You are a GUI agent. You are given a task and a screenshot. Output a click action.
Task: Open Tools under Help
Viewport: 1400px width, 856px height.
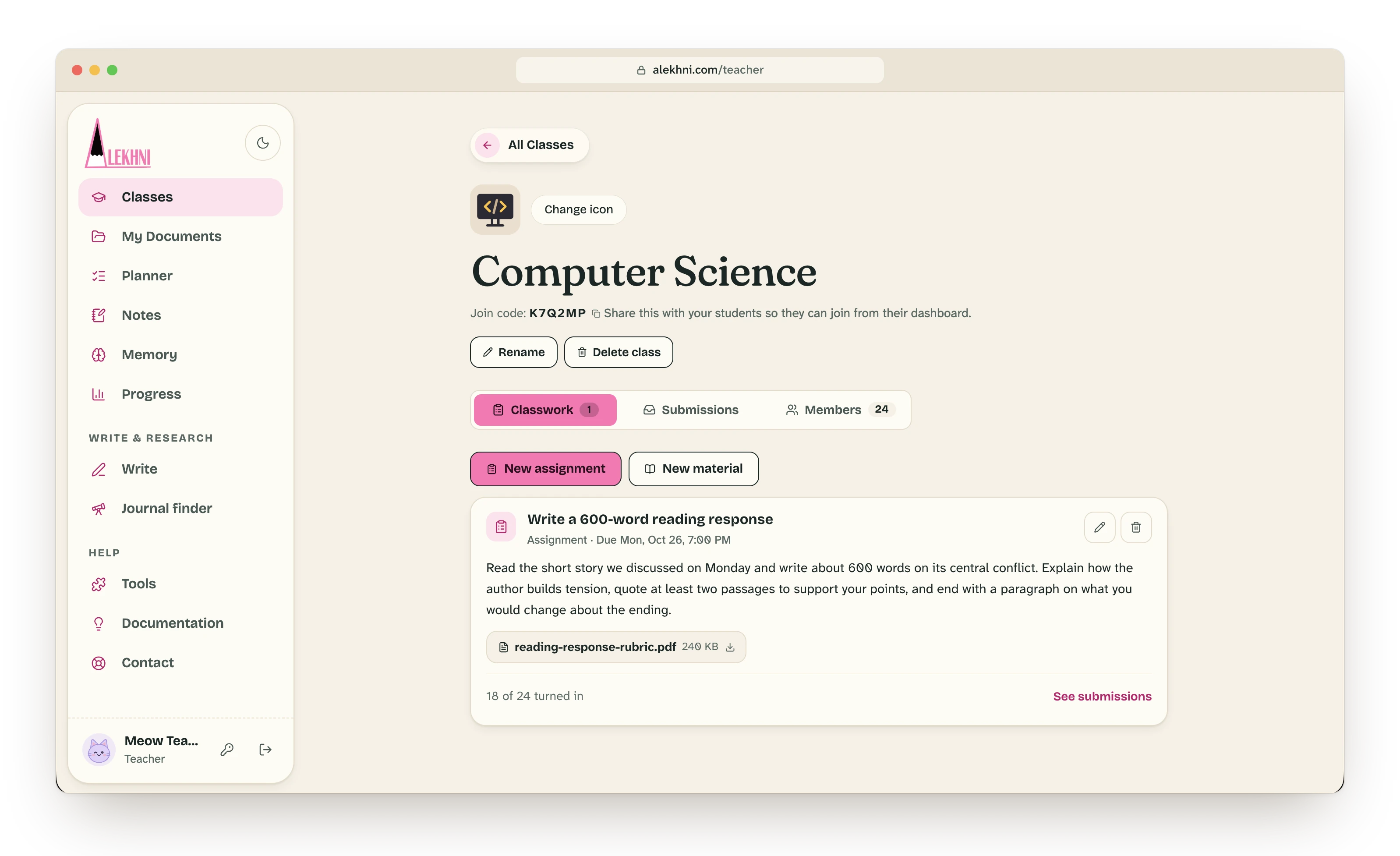(180, 584)
